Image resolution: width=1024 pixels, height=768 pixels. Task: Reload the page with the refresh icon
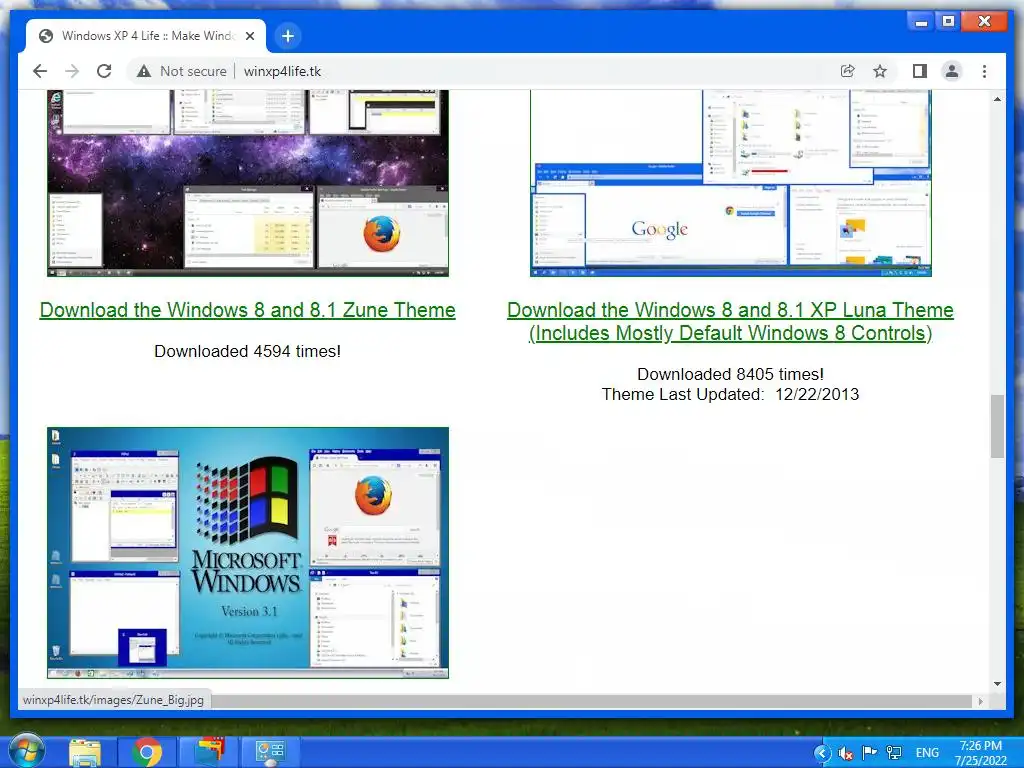[104, 71]
